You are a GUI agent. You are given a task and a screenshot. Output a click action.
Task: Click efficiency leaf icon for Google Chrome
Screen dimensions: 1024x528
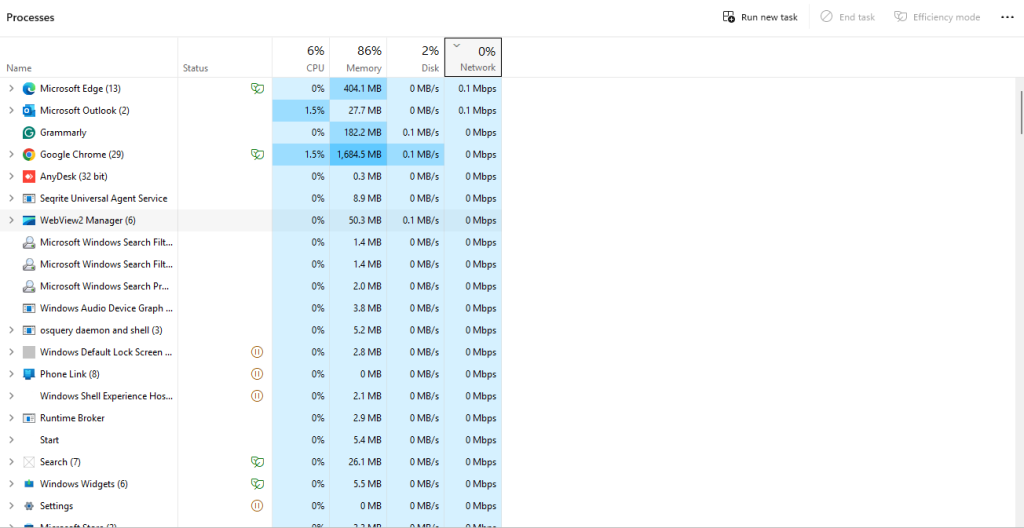[257, 155]
